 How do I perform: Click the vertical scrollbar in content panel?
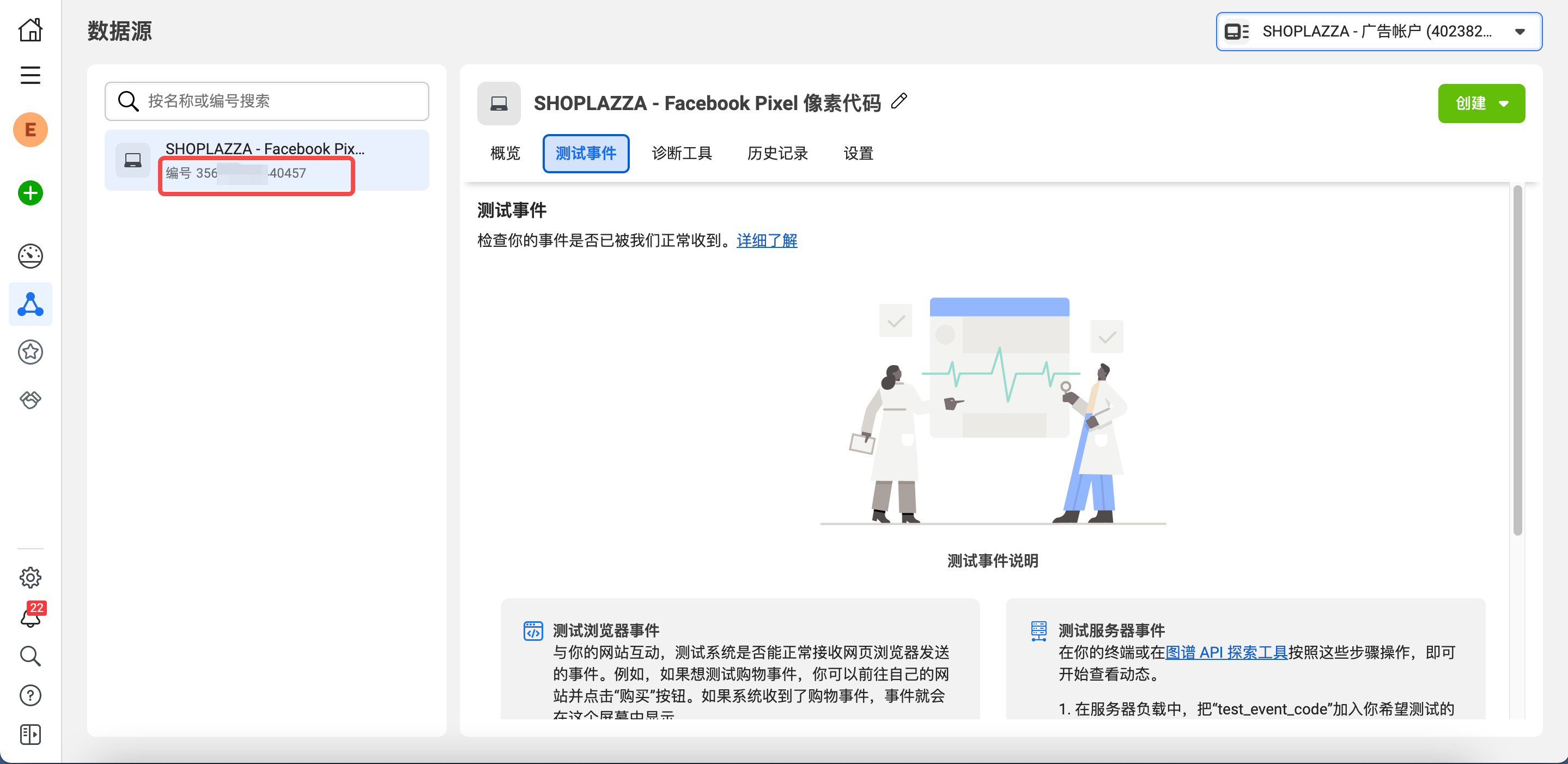(1517, 360)
